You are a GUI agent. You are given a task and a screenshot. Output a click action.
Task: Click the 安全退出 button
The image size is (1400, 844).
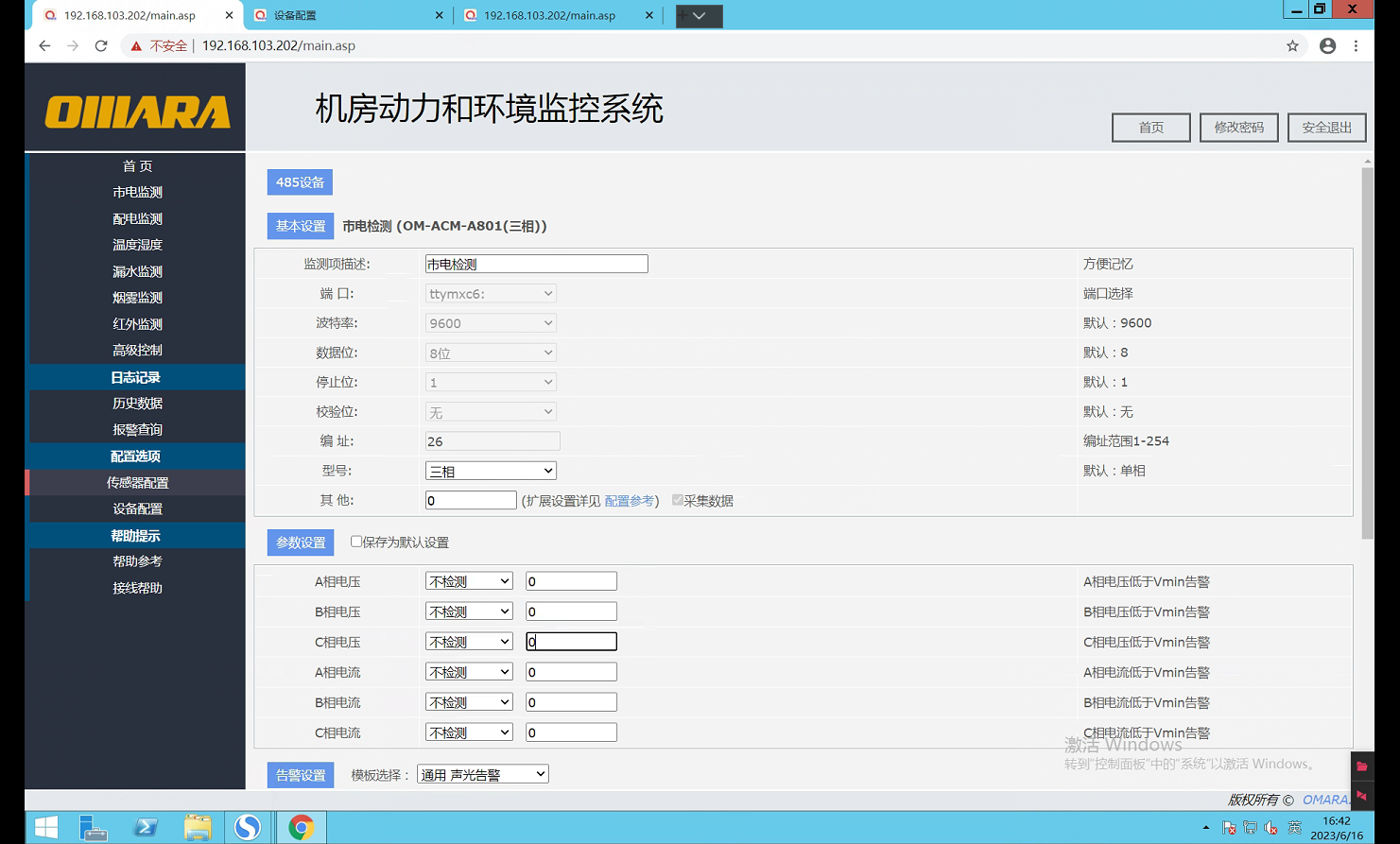(1327, 128)
